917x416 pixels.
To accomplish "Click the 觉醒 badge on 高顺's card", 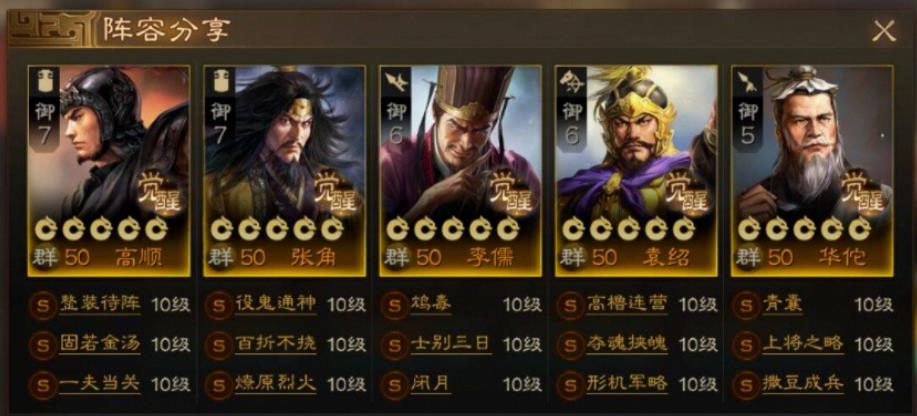I will 160,193.
